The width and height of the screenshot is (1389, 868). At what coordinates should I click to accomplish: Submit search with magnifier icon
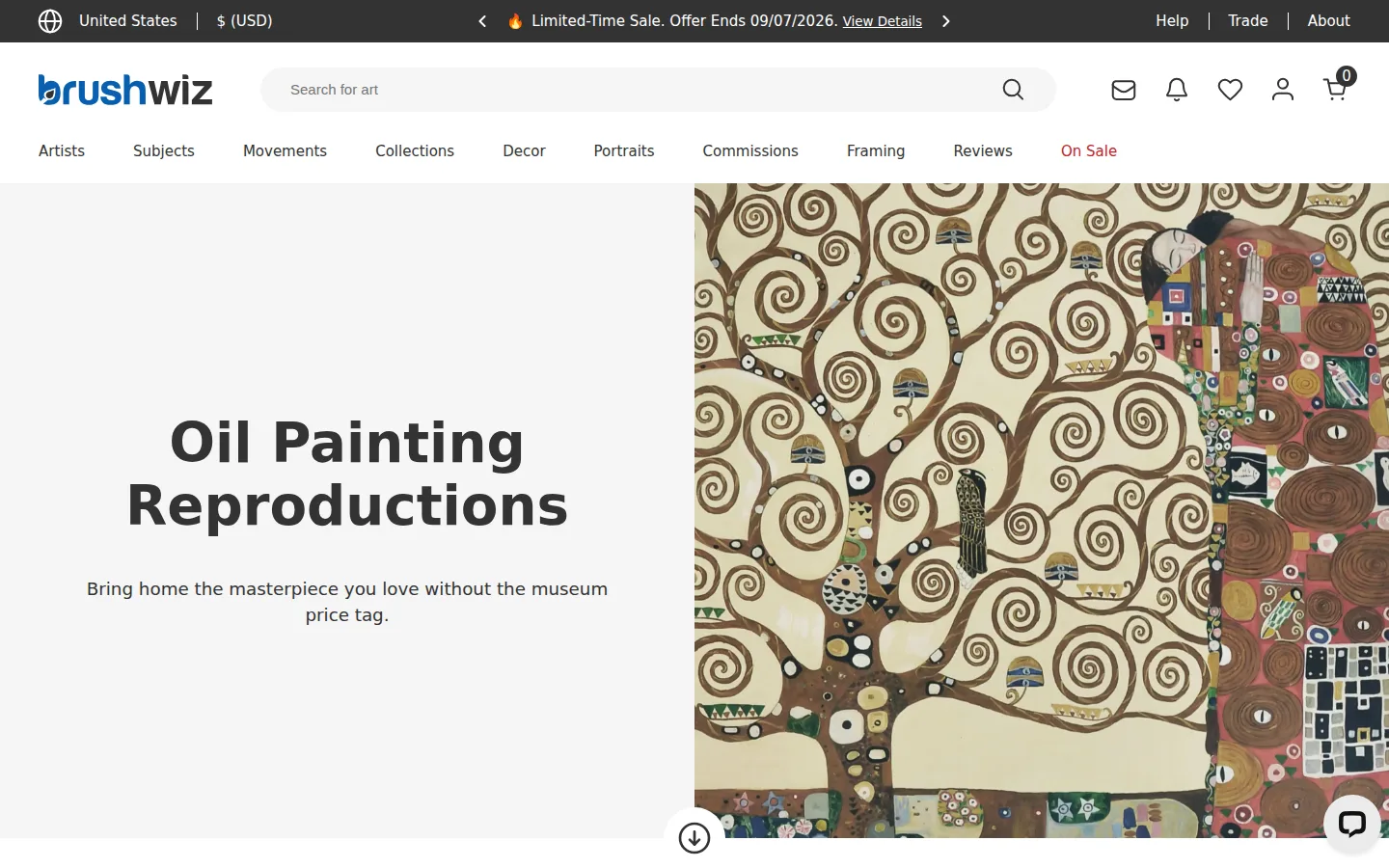[1013, 90]
